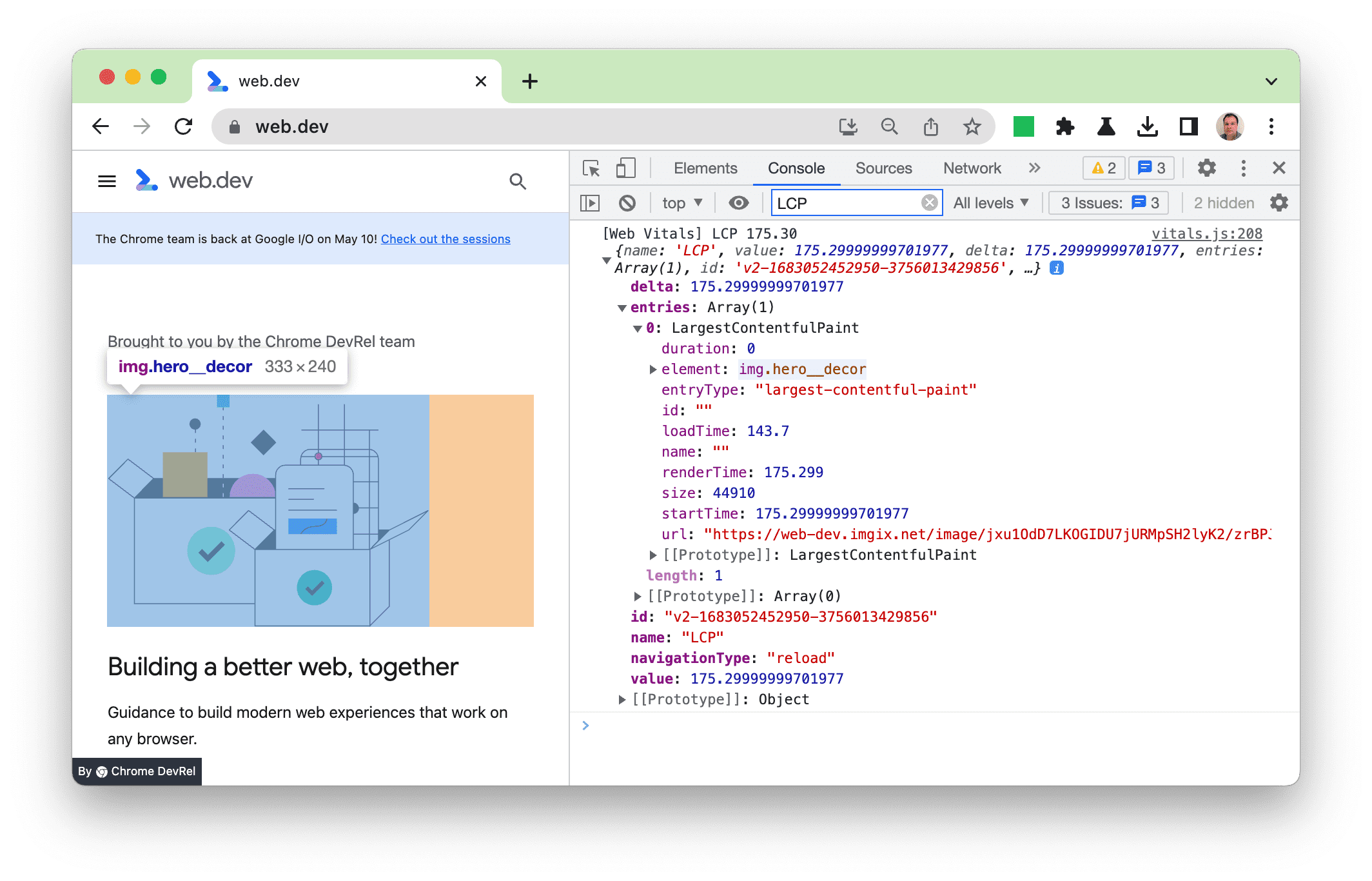
Task: Click the more DevTools panels chevron
Action: tap(1033, 167)
